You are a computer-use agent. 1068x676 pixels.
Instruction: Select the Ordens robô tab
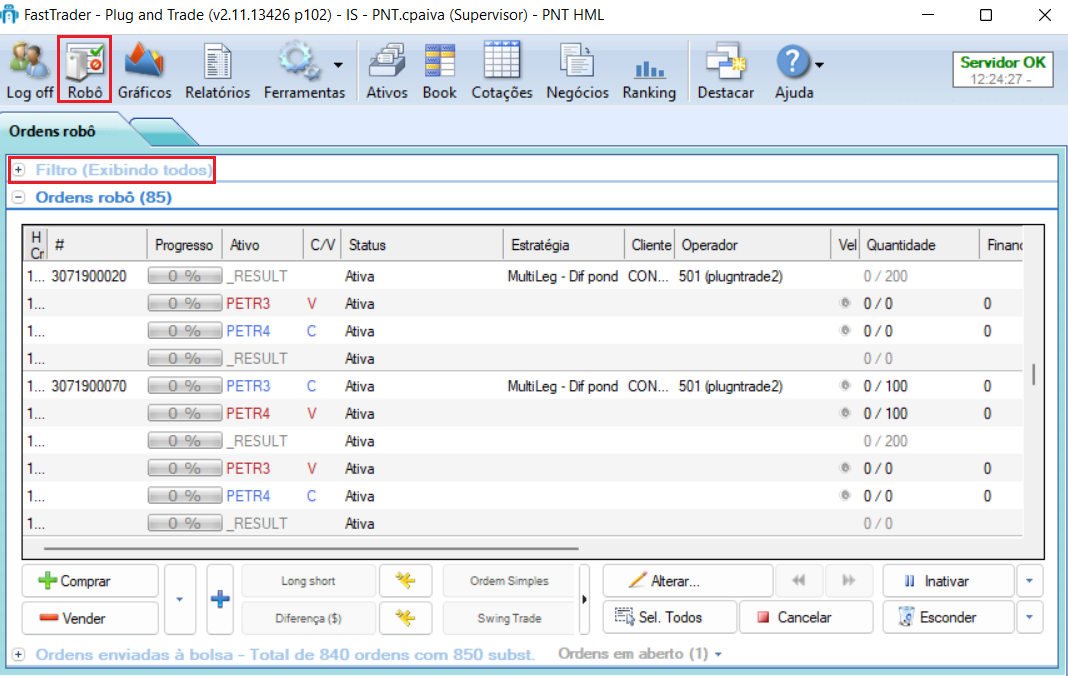tap(52, 131)
